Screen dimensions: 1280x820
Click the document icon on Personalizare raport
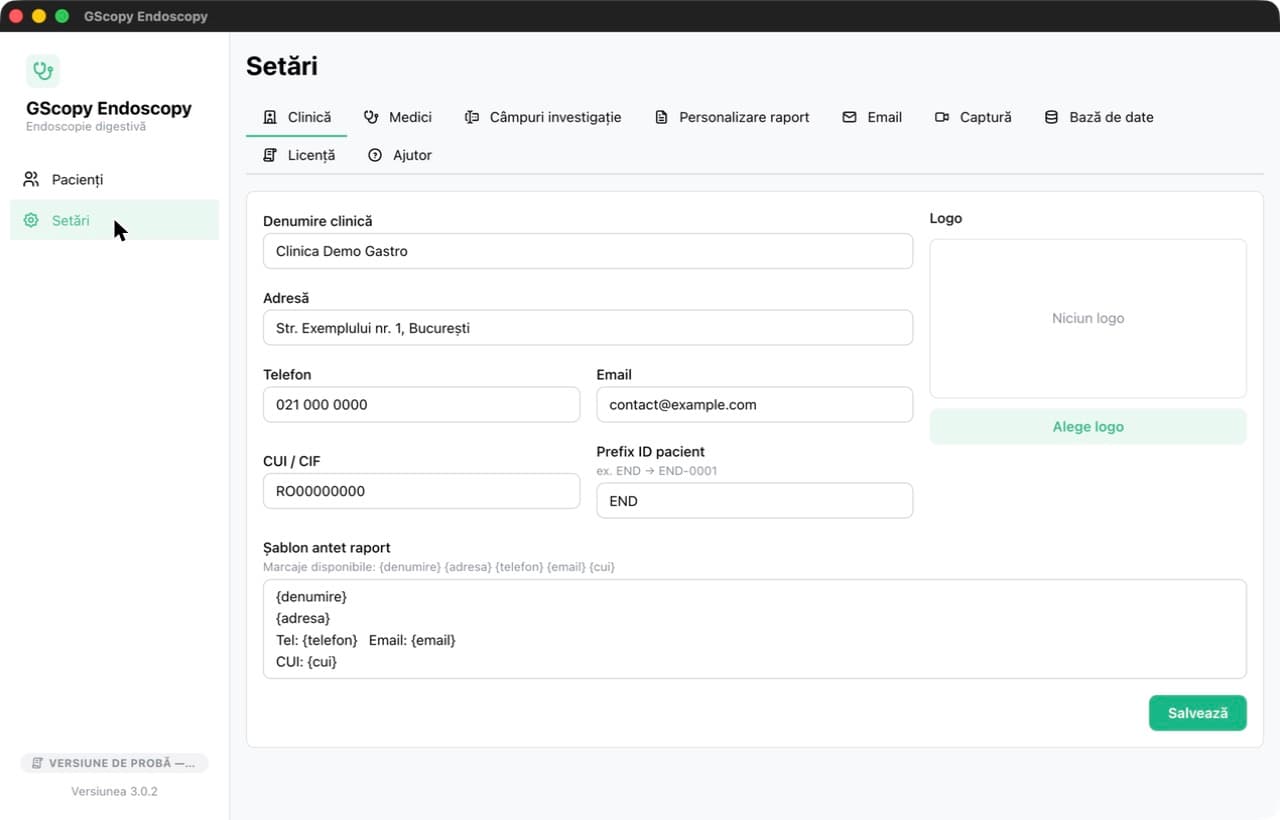661,117
